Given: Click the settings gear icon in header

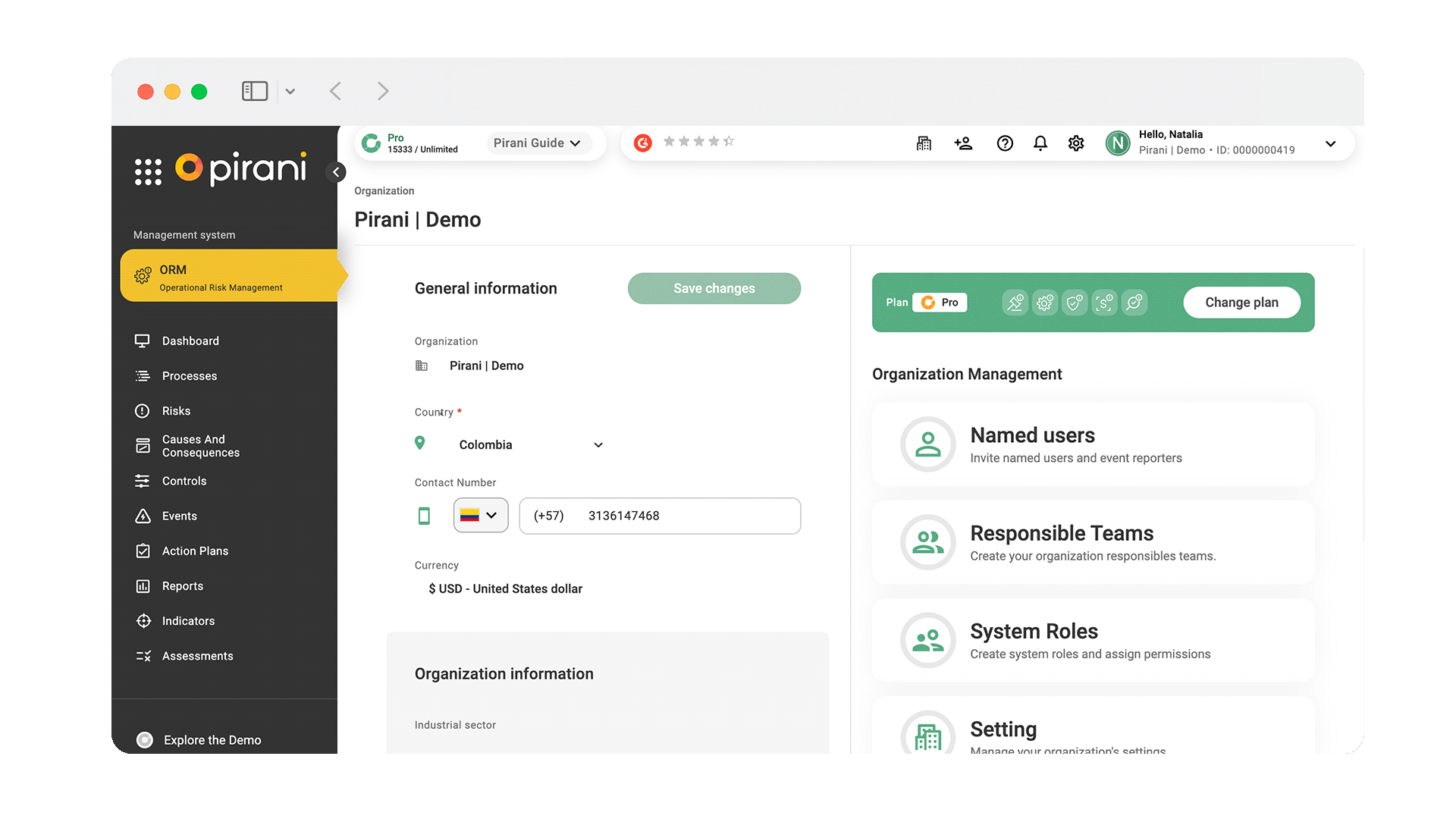Looking at the screenshot, I should point(1076,143).
